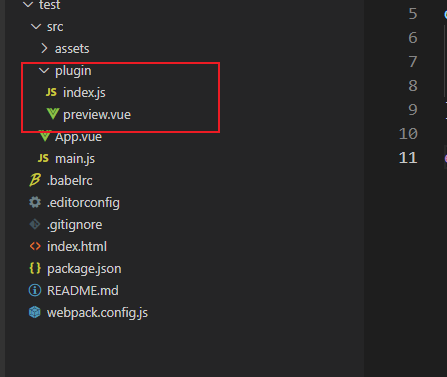The image size is (447, 377).
Task: Open the README.md file
Action: tap(83, 291)
